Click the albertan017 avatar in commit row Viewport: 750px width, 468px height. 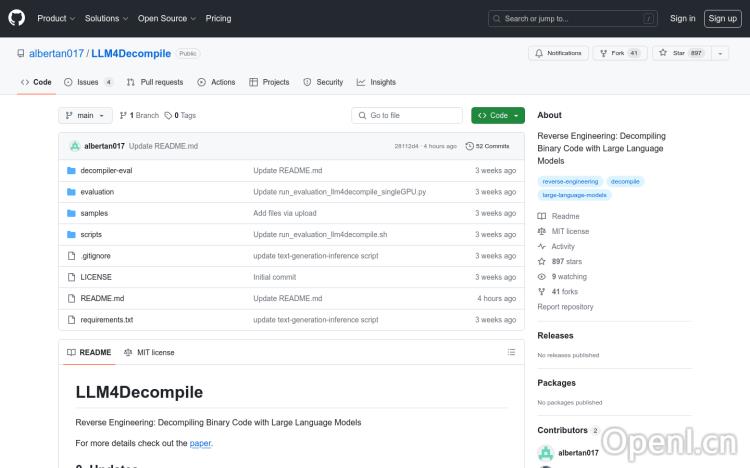tap(75, 146)
